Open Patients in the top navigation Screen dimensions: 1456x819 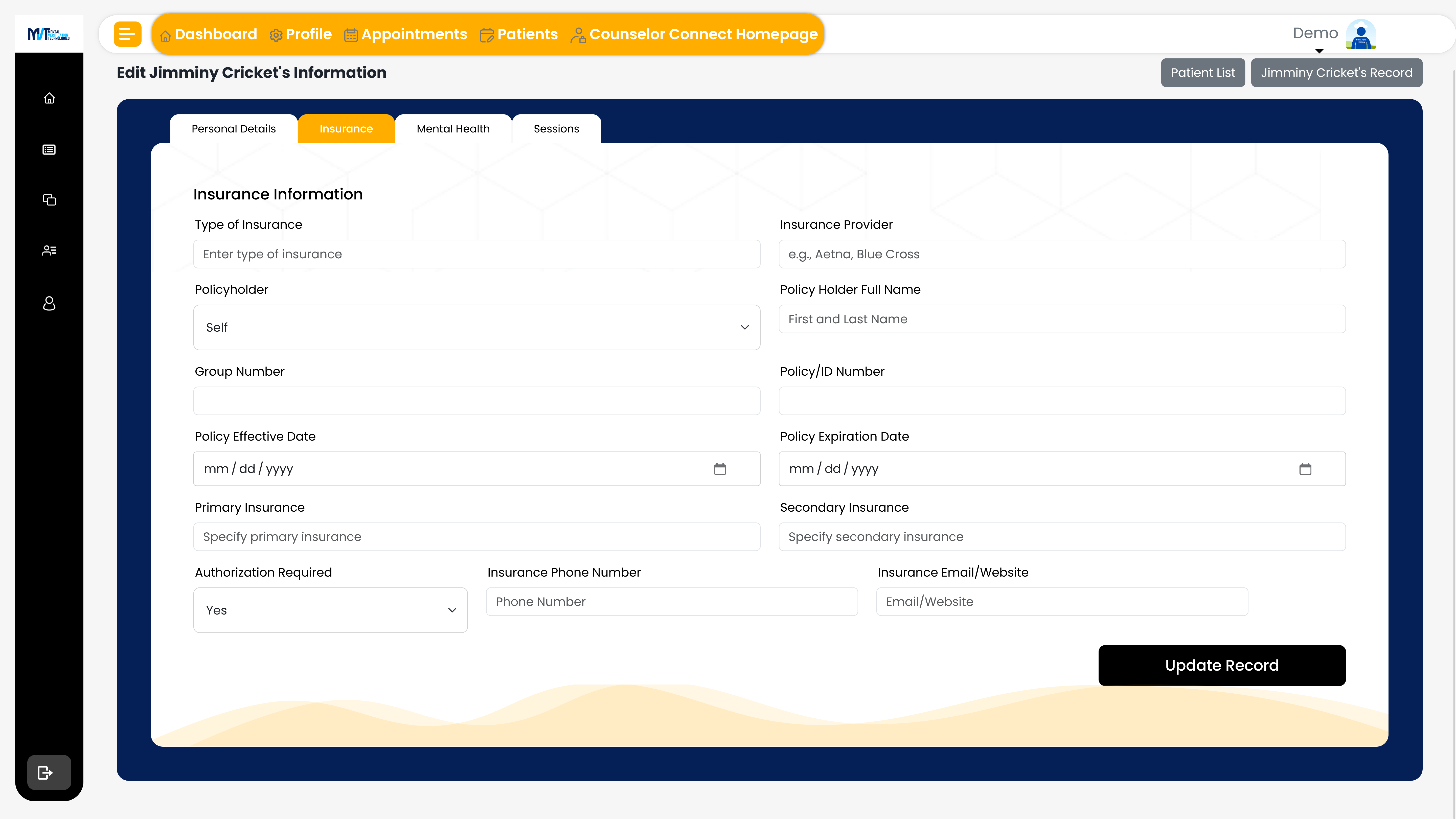pyautogui.click(x=519, y=34)
